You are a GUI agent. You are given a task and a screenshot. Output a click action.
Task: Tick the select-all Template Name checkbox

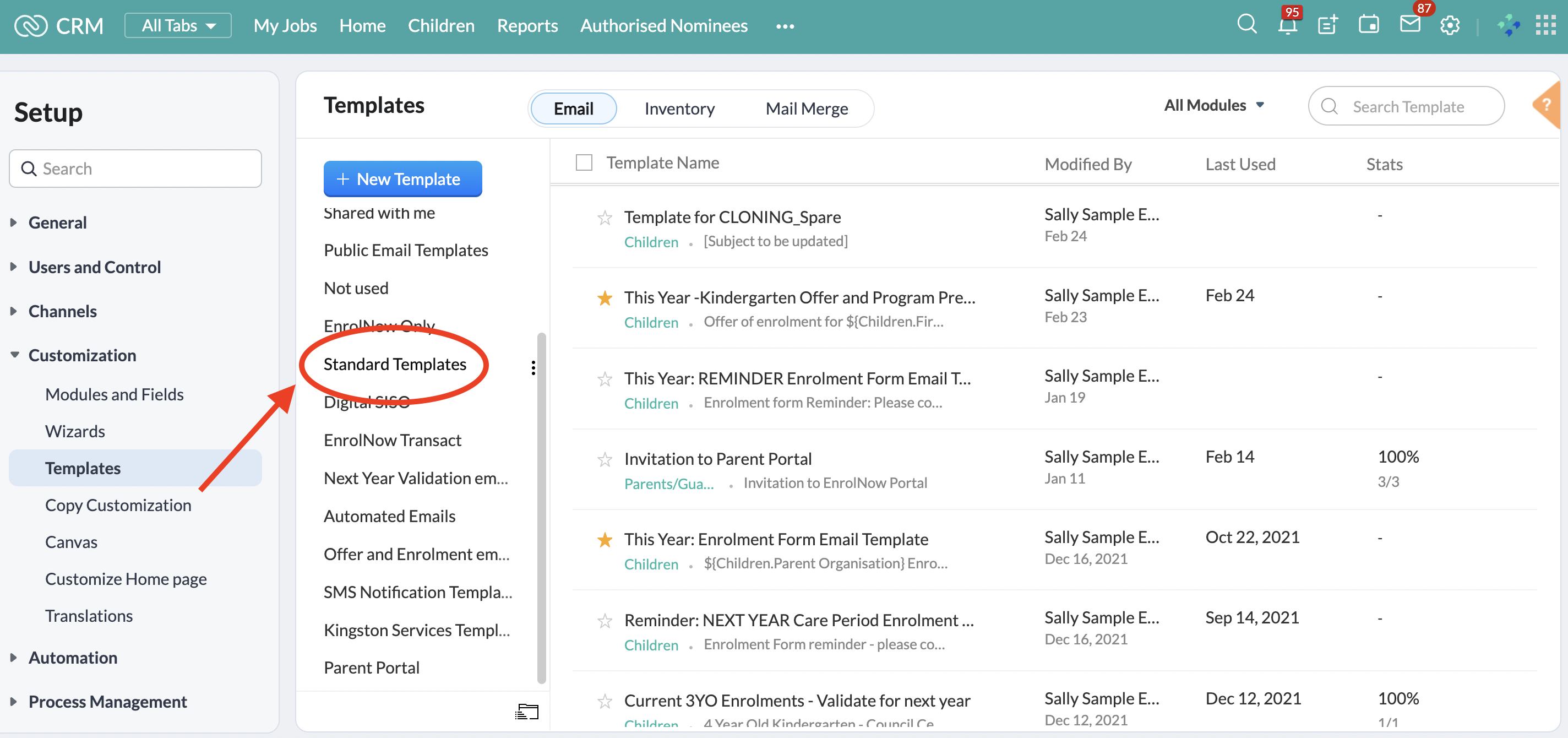pos(584,162)
